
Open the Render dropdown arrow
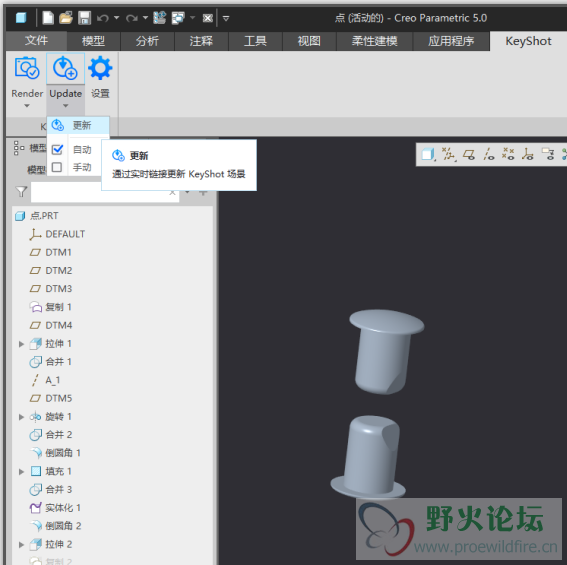pyautogui.click(x=27, y=106)
